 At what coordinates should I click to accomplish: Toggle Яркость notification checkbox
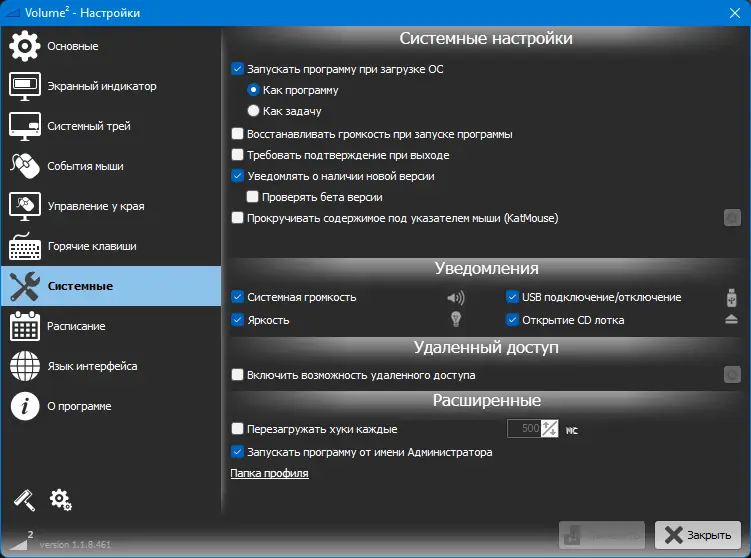(x=237, y=319)
